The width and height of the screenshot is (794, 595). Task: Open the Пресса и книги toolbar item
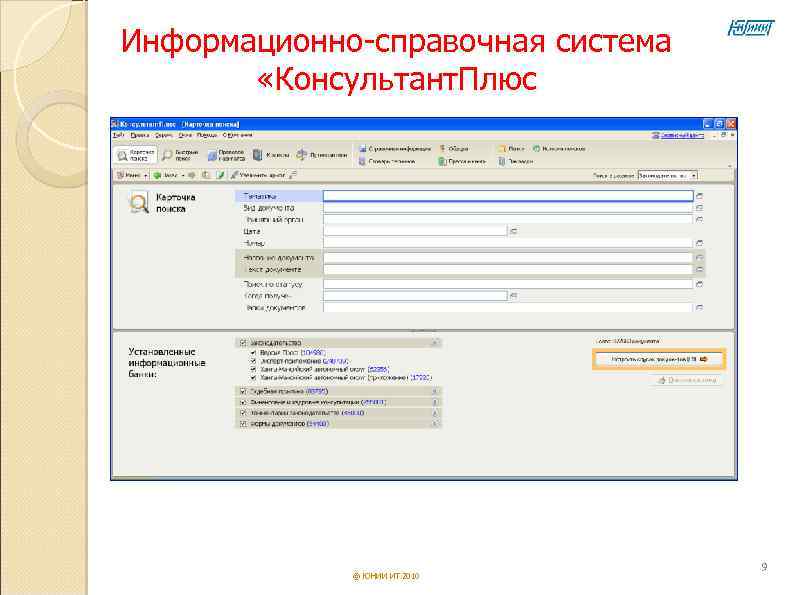click(462, 162)
